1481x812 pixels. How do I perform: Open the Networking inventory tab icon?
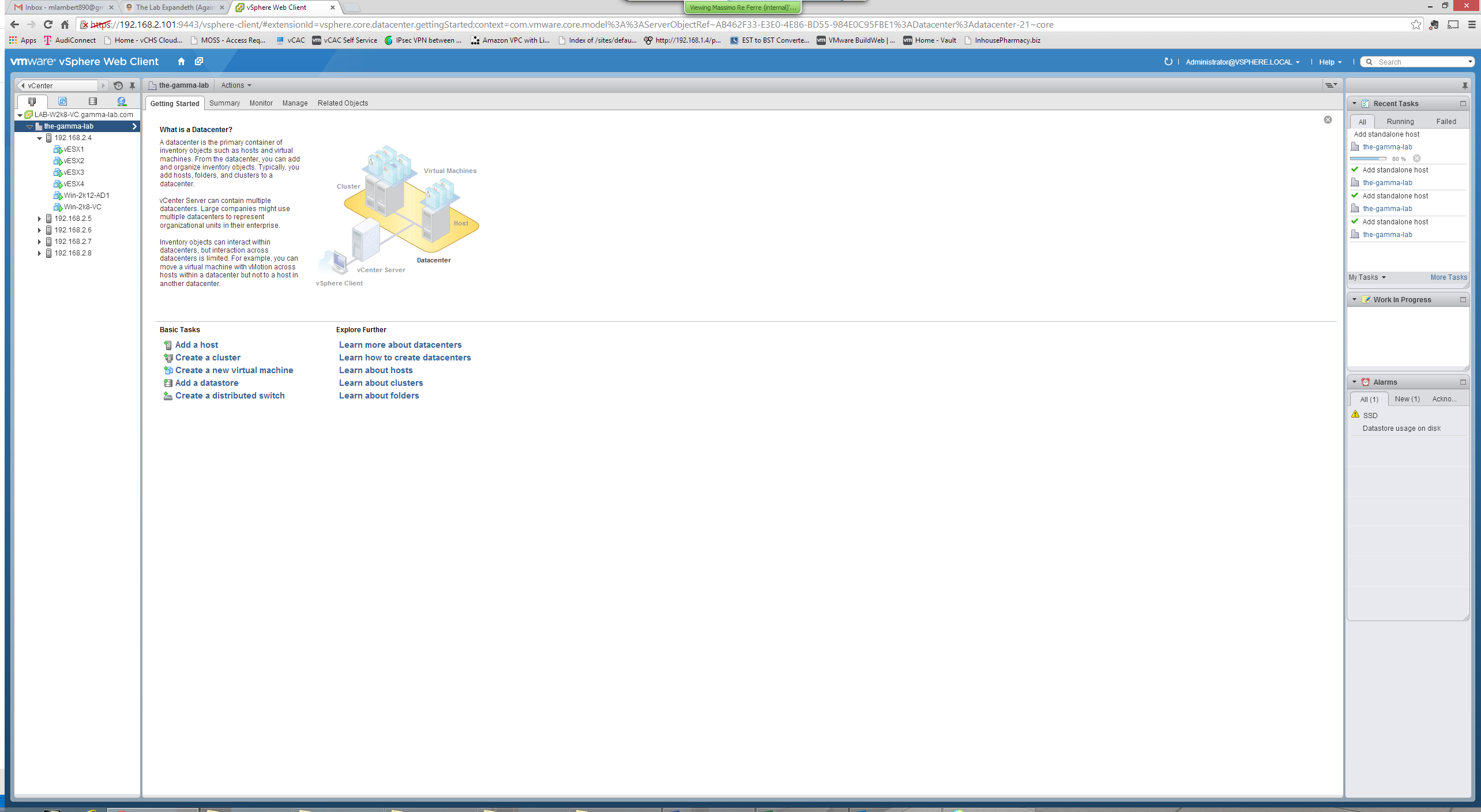click(122, 101)
